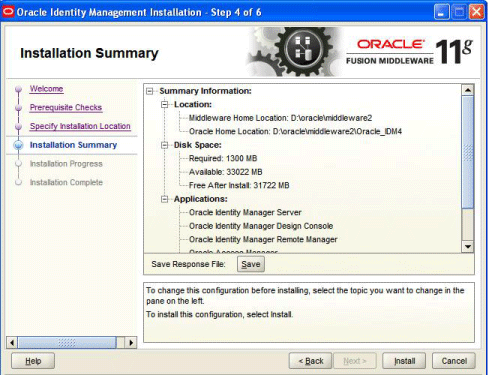Go back with the Back button
The width and height of the screenshot is (488, 375).
coord(310,361)
